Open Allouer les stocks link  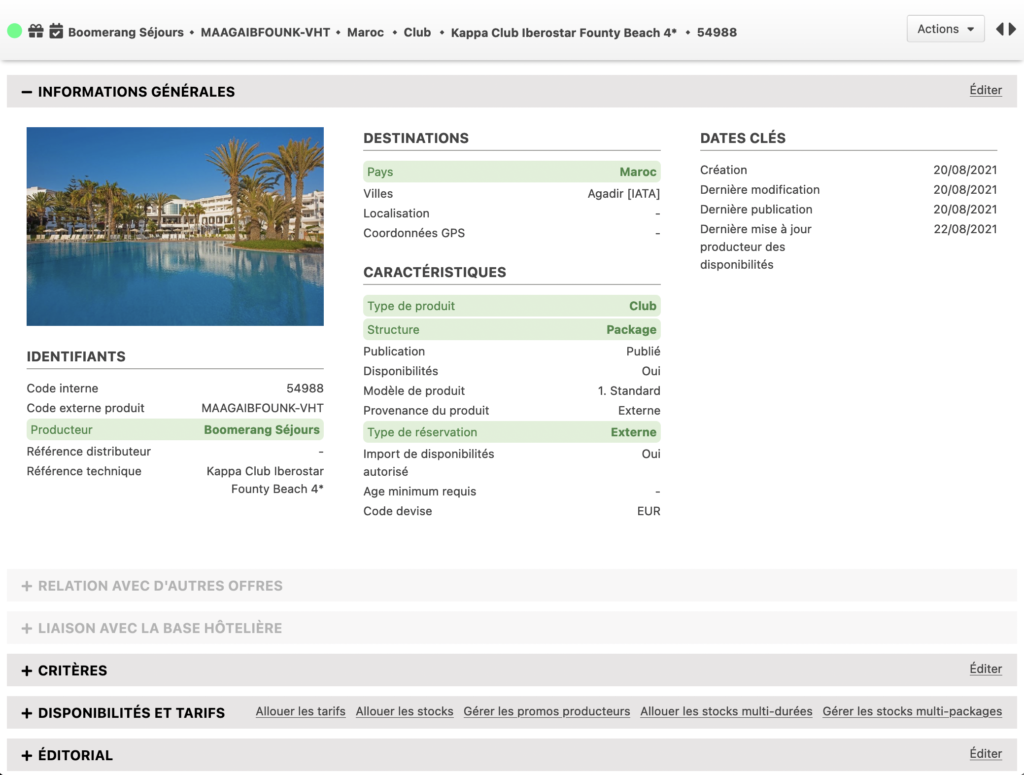tap(404, 712)
